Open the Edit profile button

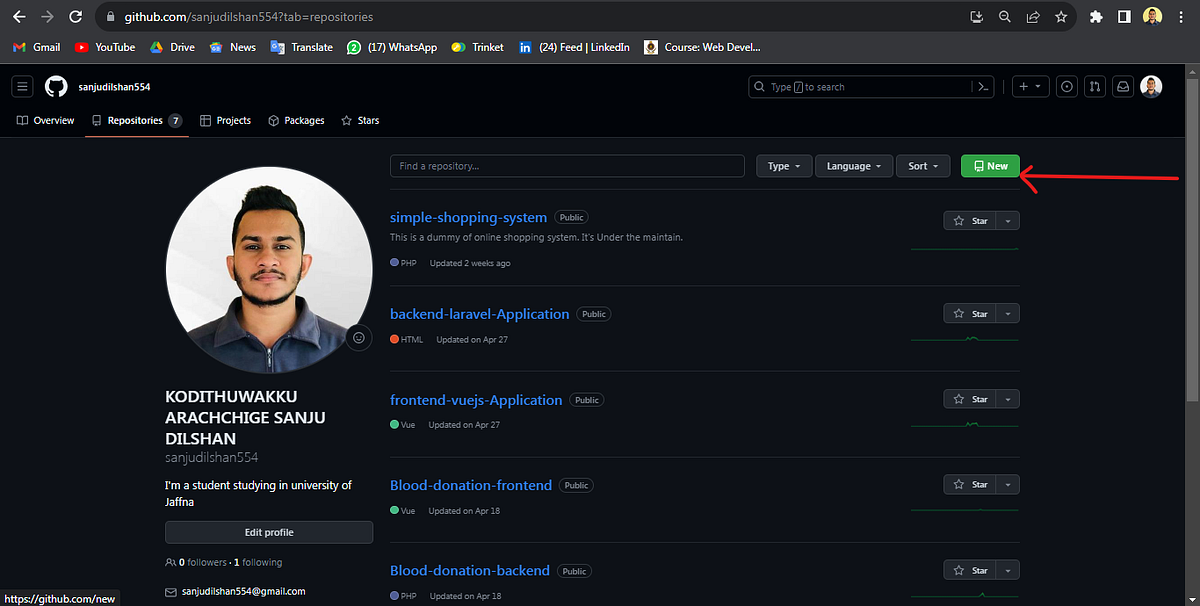[268, 532]
